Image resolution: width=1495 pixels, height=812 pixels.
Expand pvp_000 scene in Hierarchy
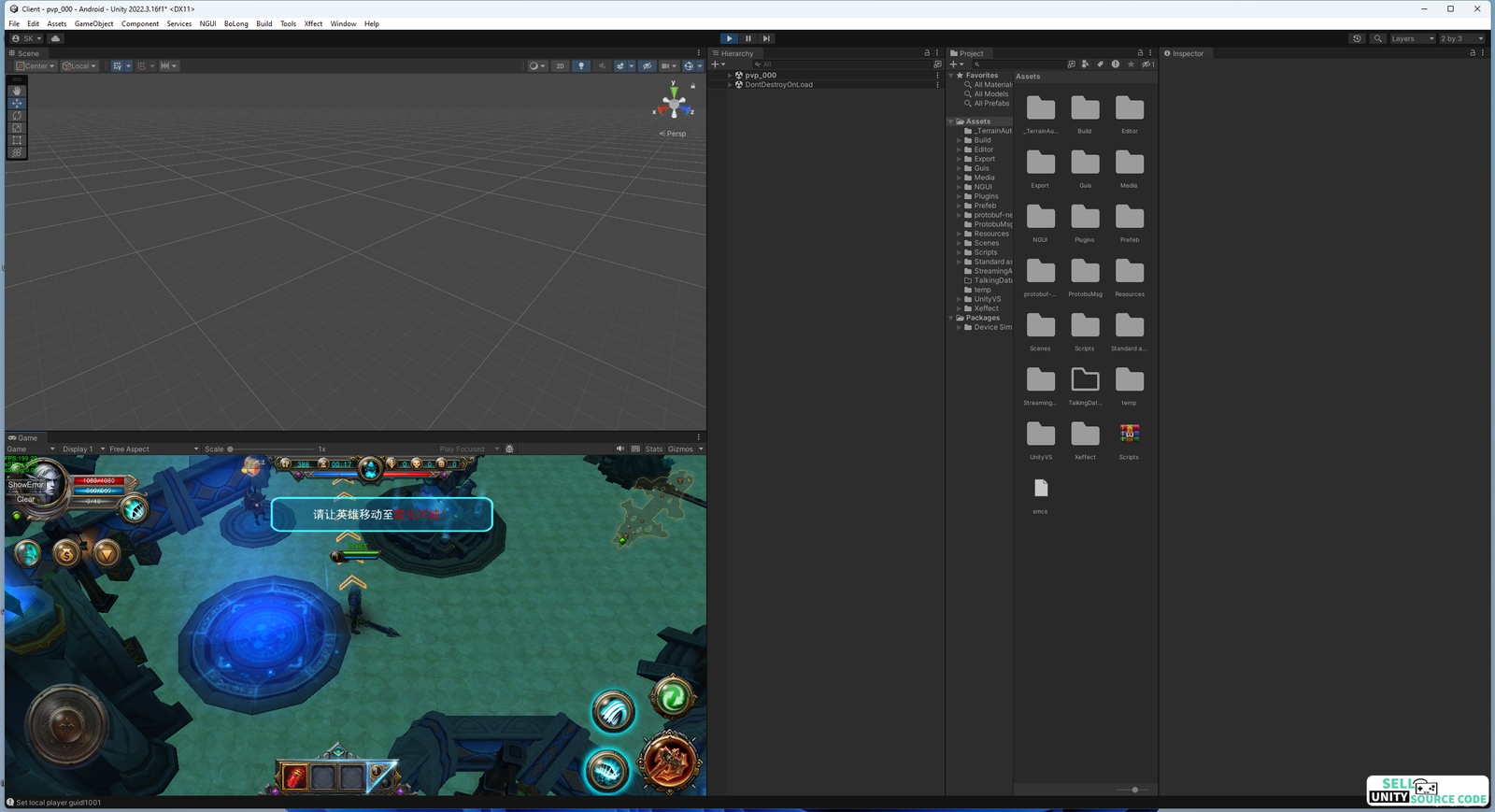coord(730,75)
